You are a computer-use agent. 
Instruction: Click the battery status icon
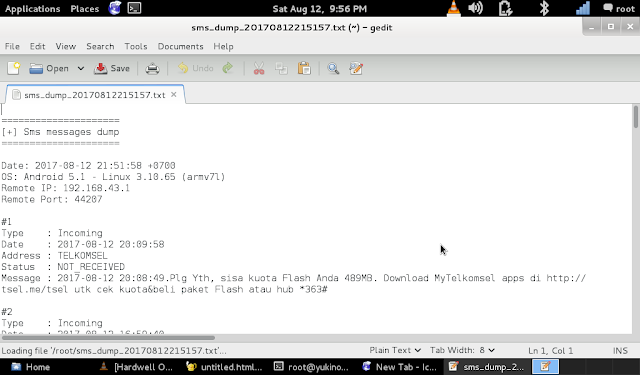coord(505,8)
